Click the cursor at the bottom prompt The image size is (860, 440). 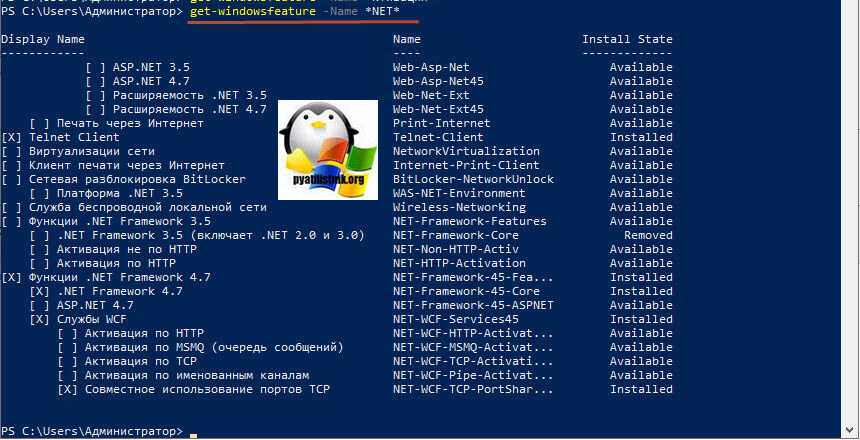(x=193, y=433)
